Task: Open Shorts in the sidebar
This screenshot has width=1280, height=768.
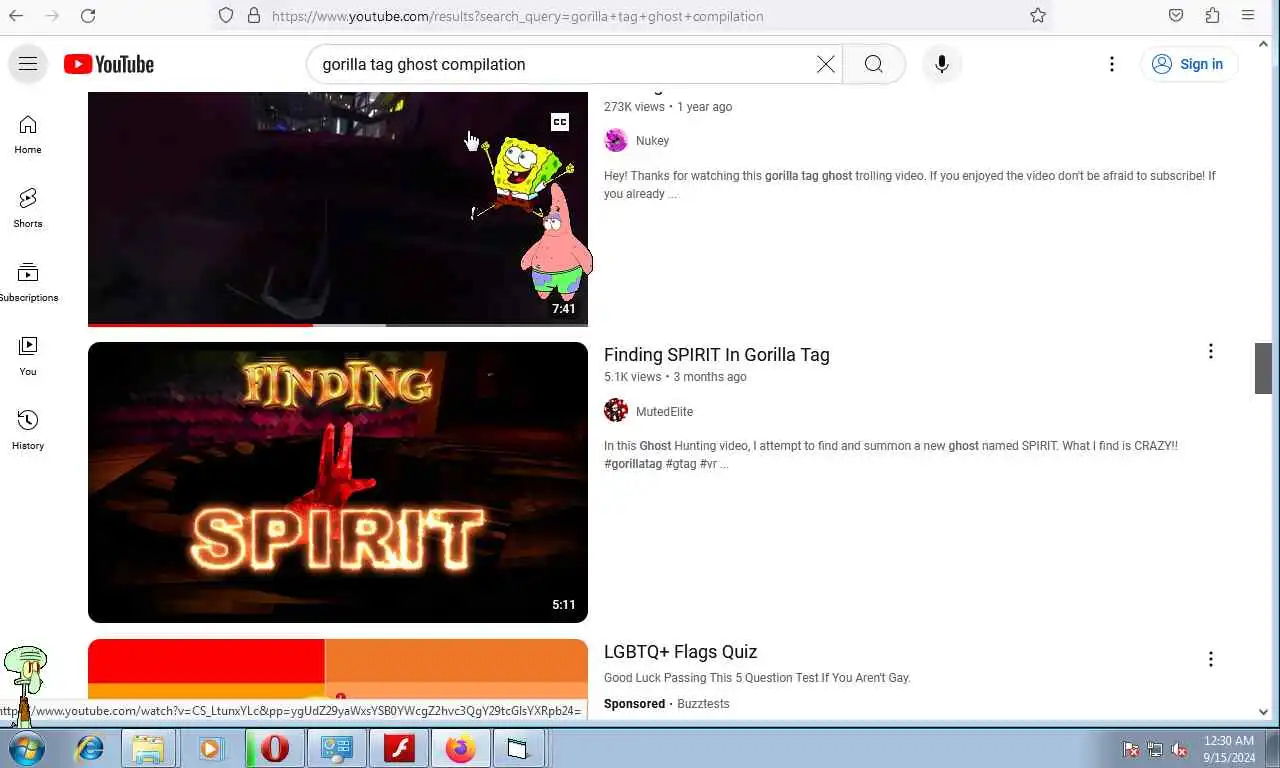Action: pyautogui.click(x=28, y=209)
